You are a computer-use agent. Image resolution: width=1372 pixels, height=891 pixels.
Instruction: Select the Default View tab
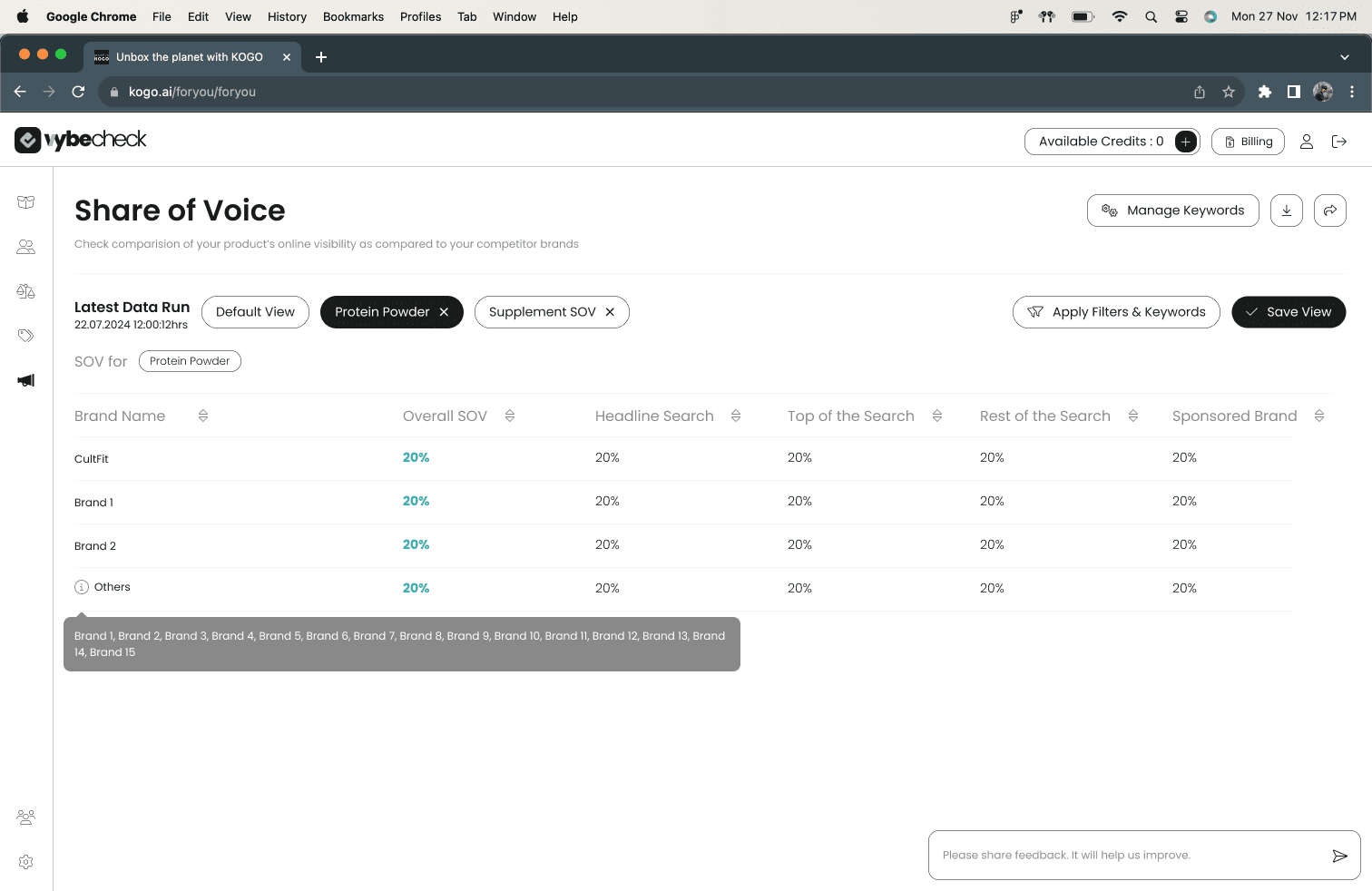(255, 312)
